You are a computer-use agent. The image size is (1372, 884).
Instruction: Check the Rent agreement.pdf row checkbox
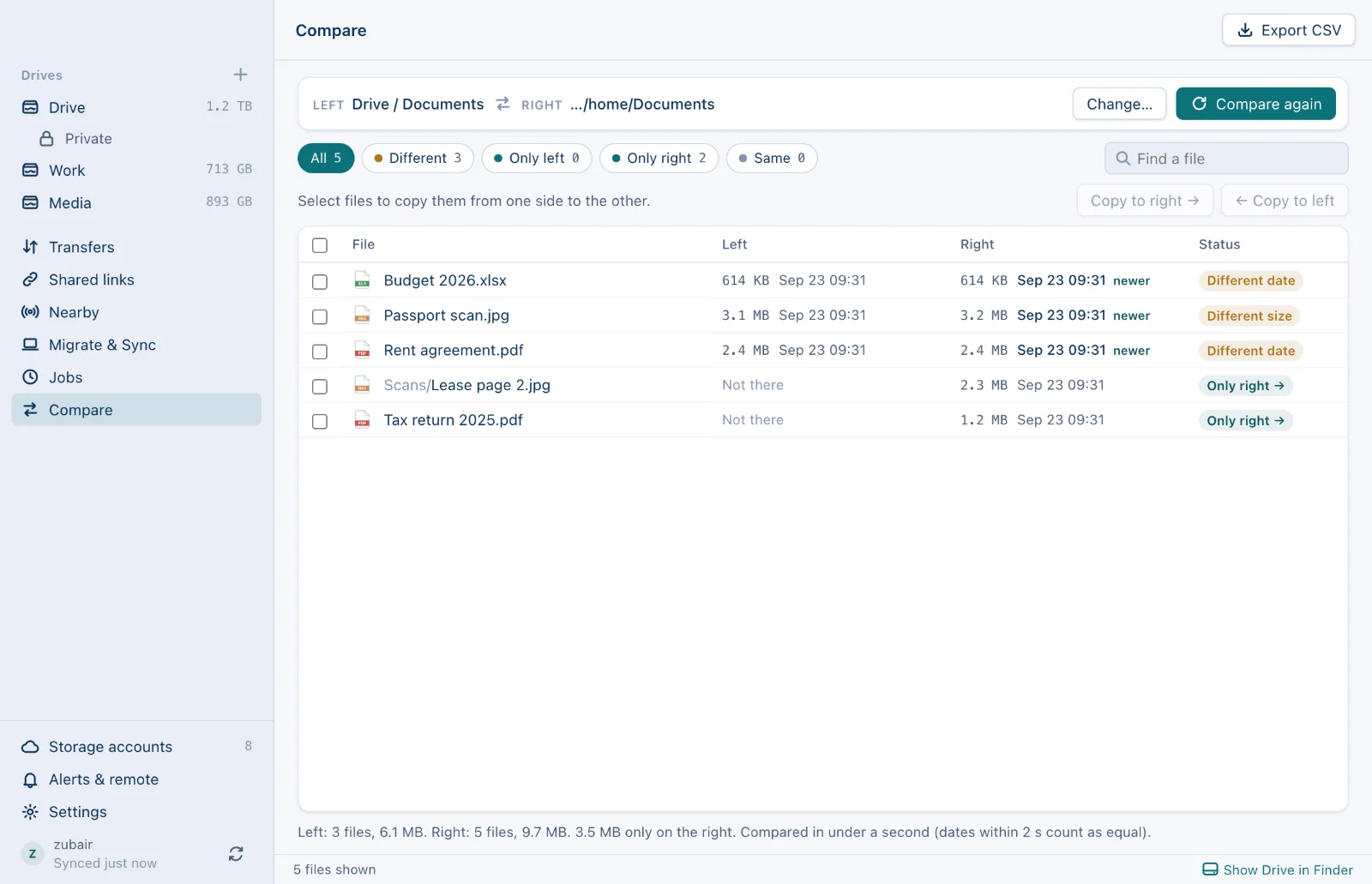[320, 352]
